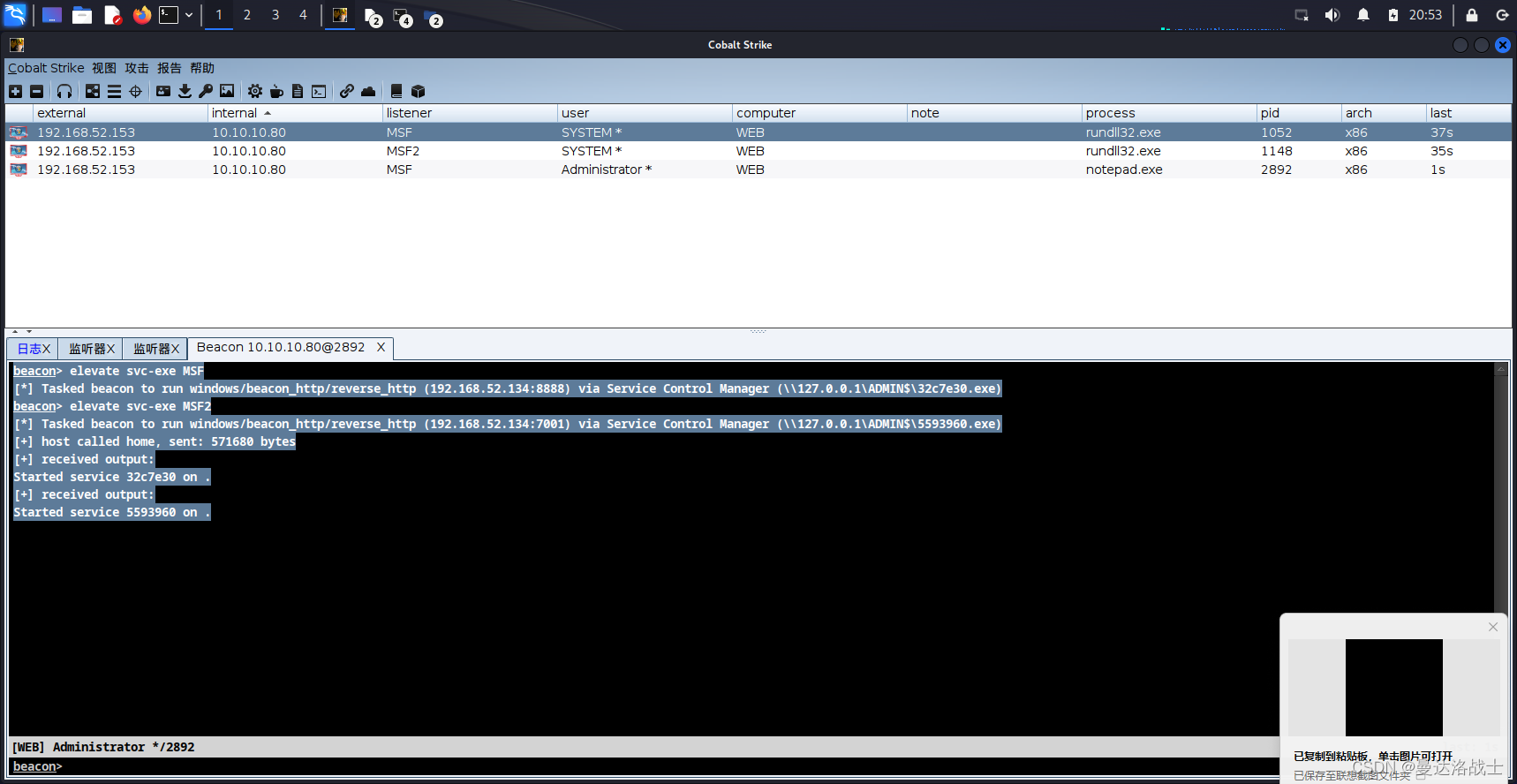Image resolution: width=1517 pixels, height=784 pixels.
Task: Switch to the Session Table view icon
Action: [x=114, y=91]
